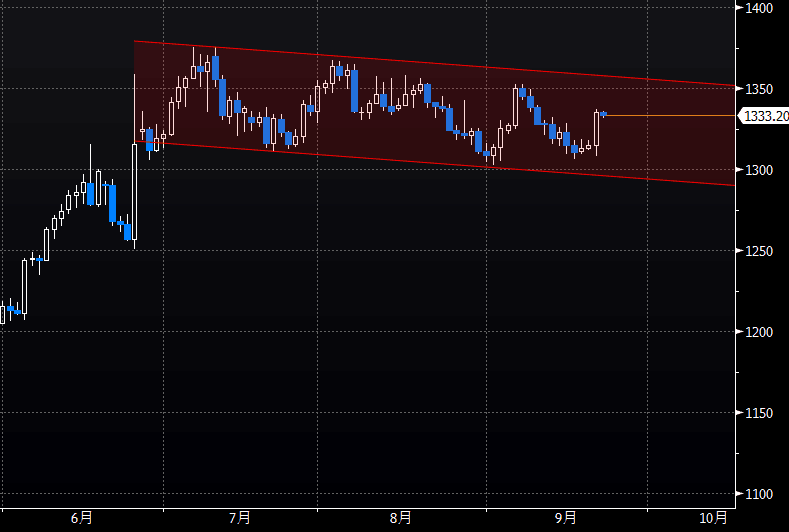Select the horizontal last-price line

pyautogui.click(x=670, y=116)
